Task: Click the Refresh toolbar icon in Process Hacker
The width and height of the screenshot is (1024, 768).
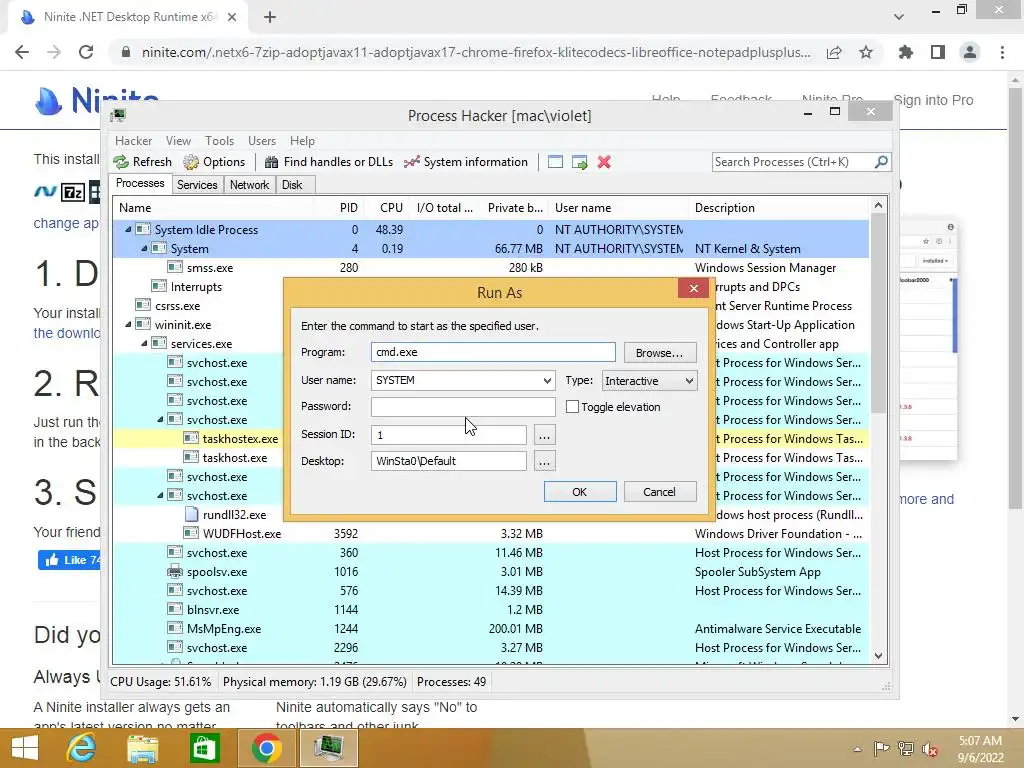Action: tap(121, 162)
